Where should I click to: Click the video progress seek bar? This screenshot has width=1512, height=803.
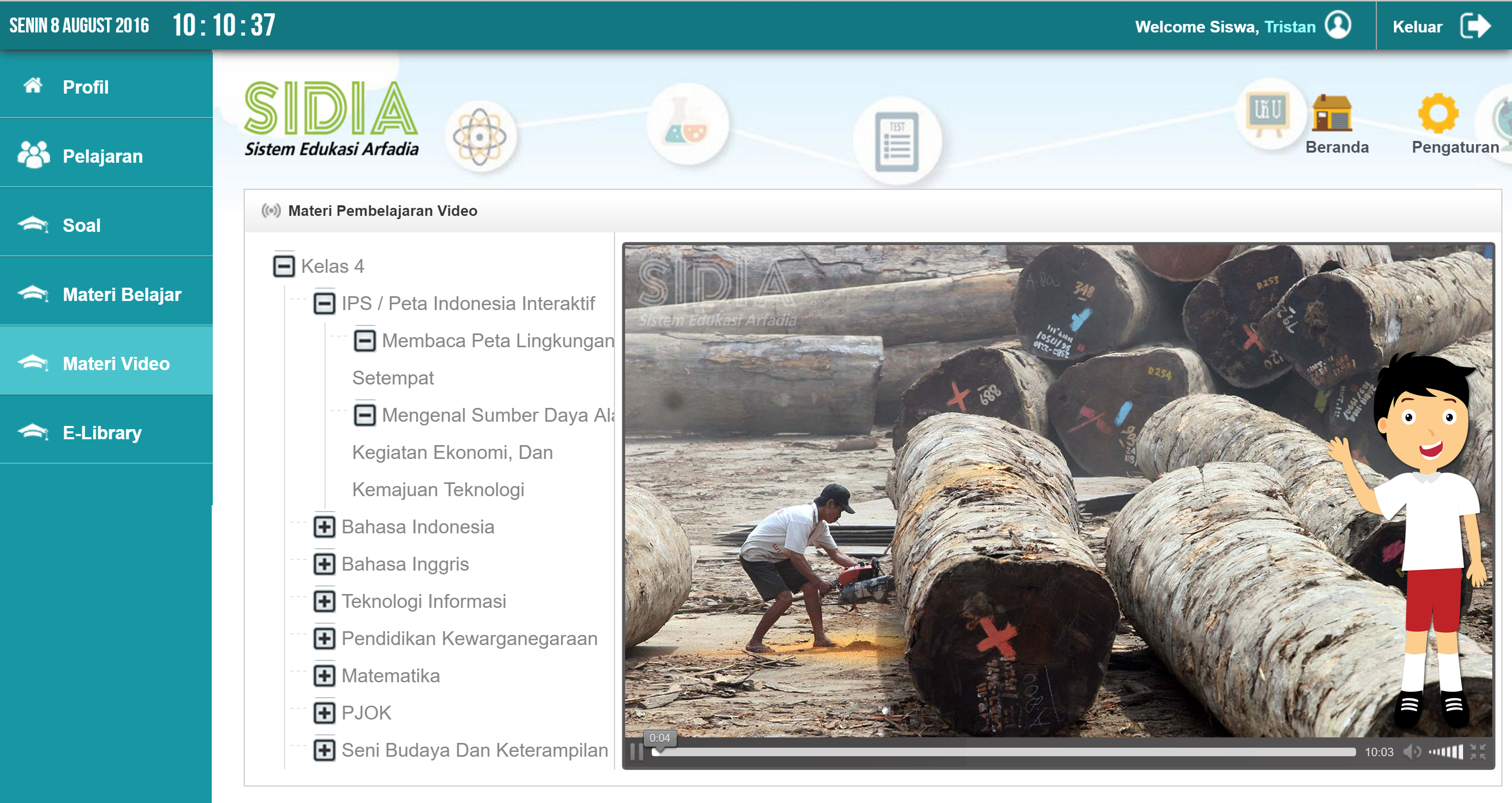pyautogui.click(x=1003, y=752)
